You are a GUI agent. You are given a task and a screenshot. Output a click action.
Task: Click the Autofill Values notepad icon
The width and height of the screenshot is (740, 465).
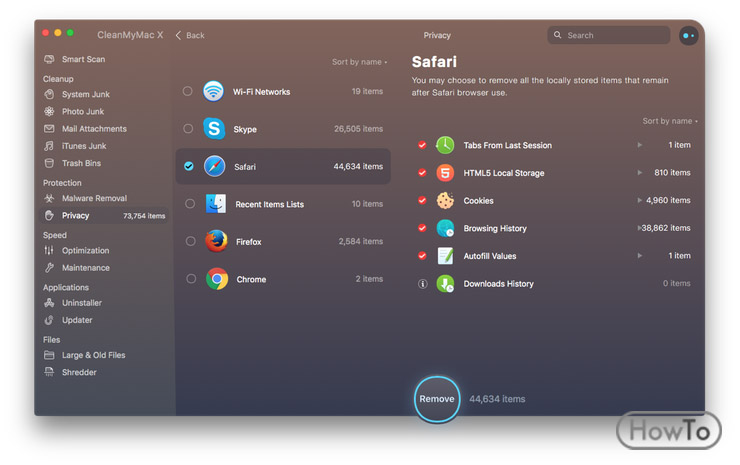click(445, 256)
